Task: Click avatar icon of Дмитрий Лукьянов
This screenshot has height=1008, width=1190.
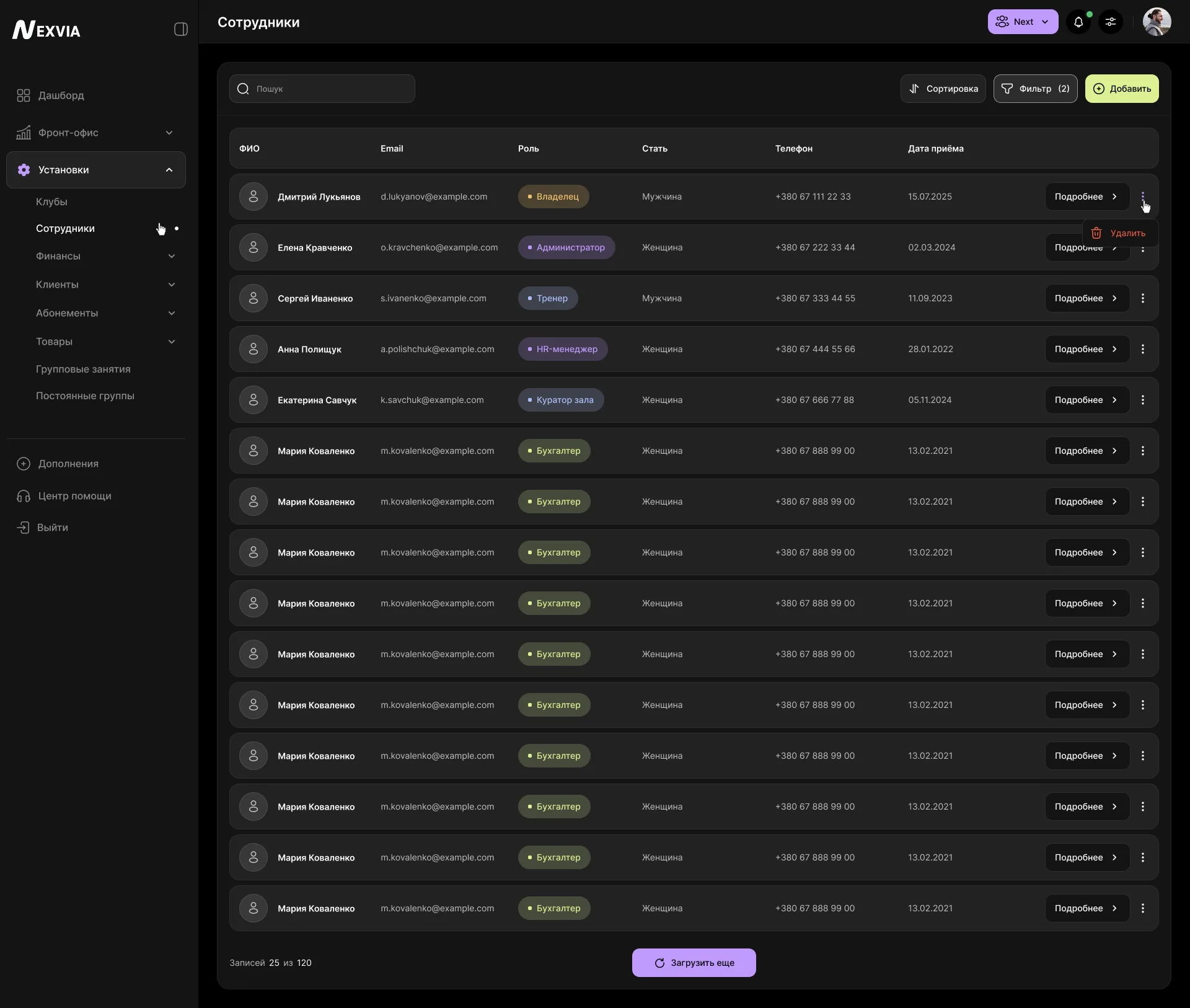Action: click(253, 197)
